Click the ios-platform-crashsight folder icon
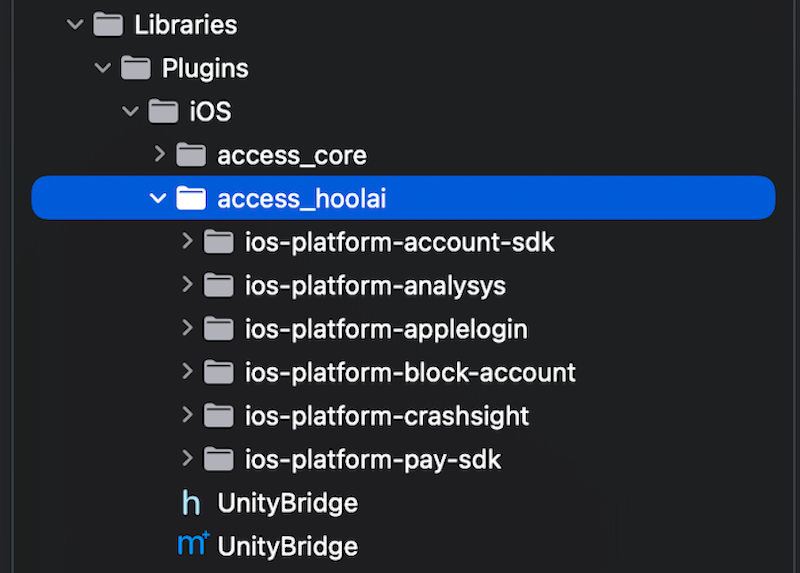Image resolution: width=800 pixels, height=573 pixels. tap(218, 415)
